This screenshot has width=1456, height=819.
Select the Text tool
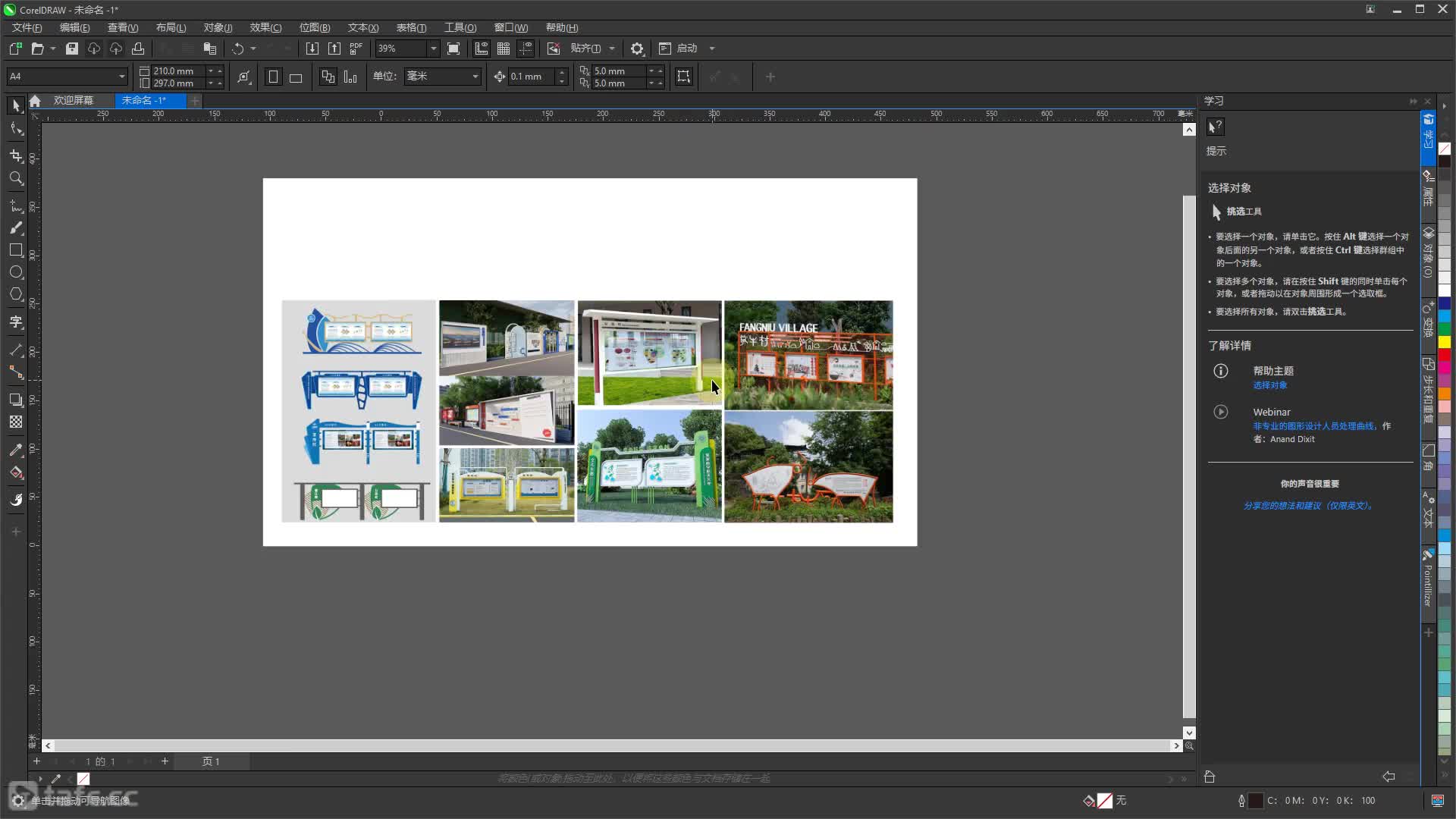(16, 322)
